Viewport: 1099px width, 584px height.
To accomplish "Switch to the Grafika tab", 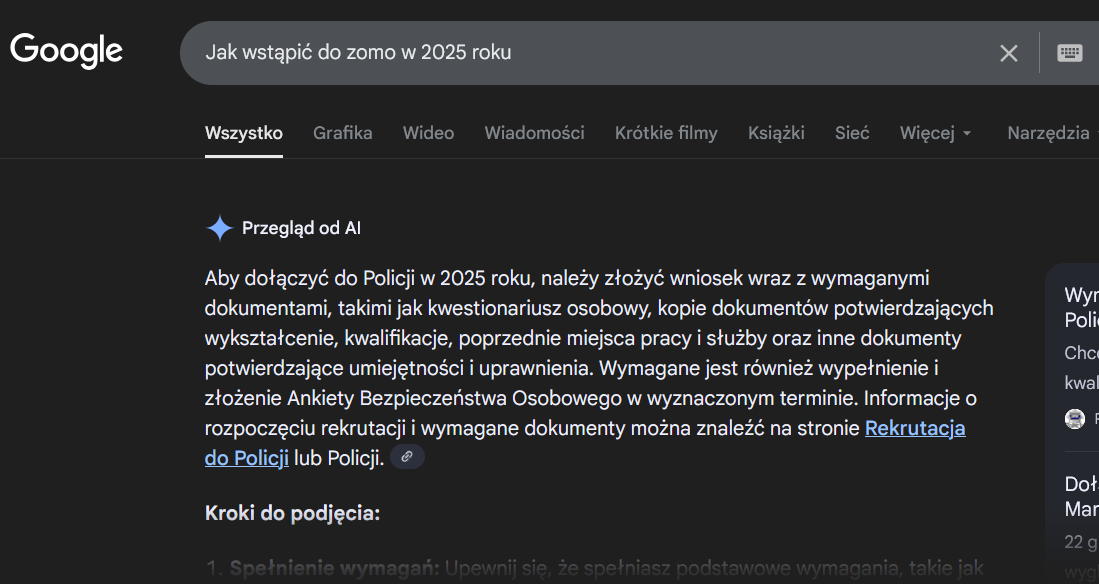I will (342, 133).
